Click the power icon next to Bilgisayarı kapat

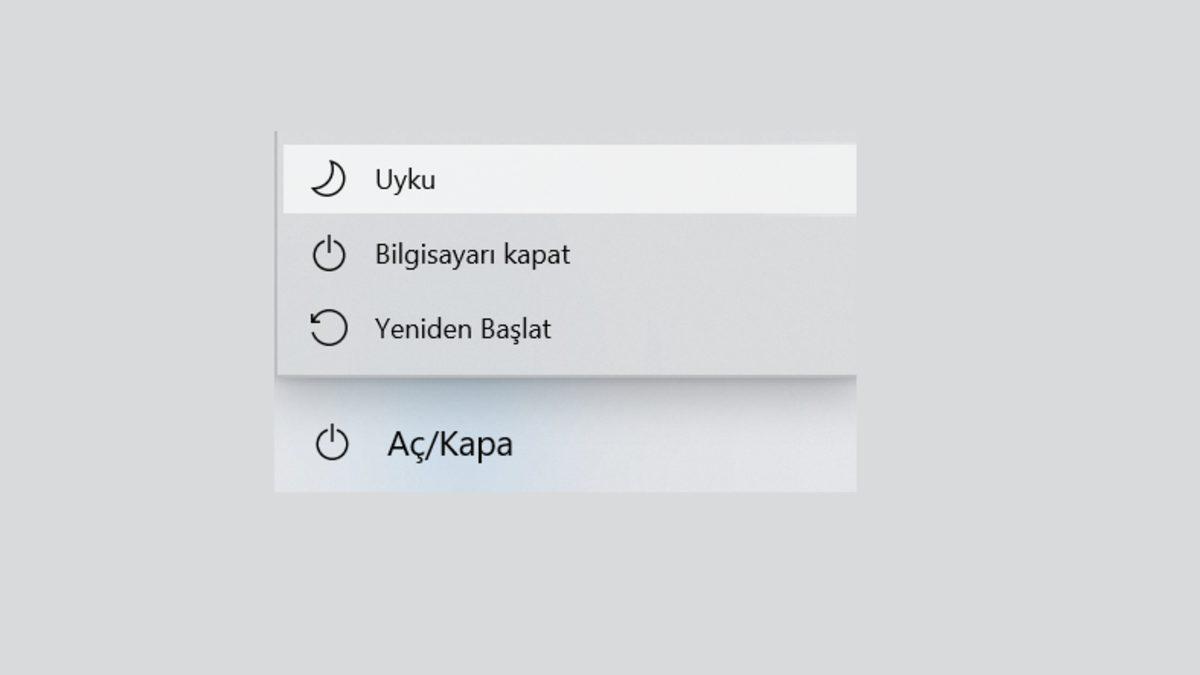tap(327, 253)
